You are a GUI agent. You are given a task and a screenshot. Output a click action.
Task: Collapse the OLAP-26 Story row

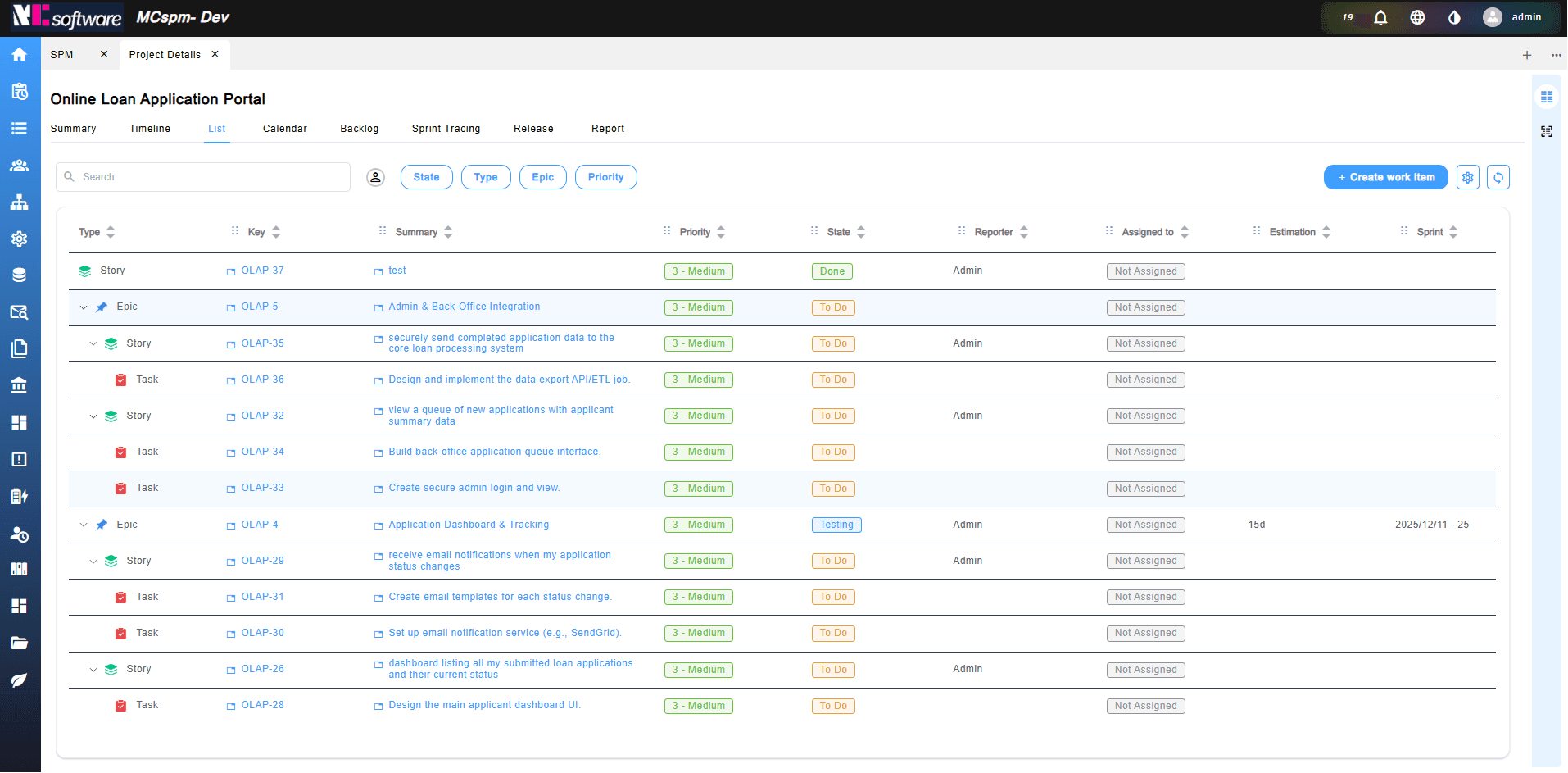[x=93, y=670]
